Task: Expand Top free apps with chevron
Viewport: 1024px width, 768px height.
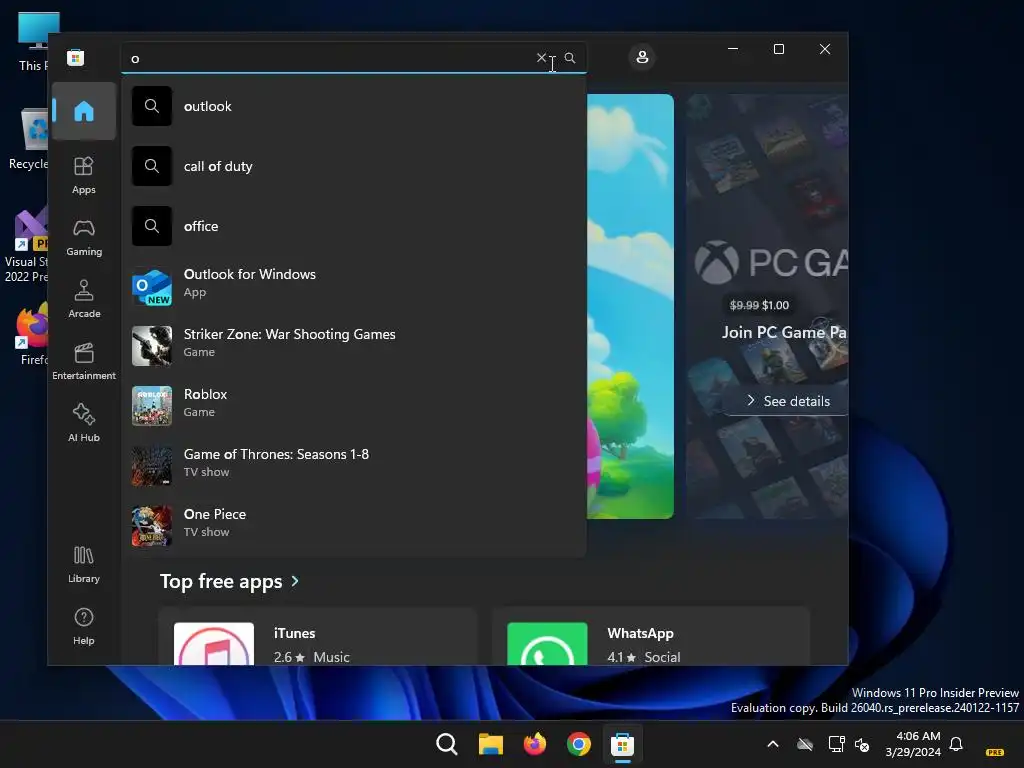Action: [x=295, y=581]
